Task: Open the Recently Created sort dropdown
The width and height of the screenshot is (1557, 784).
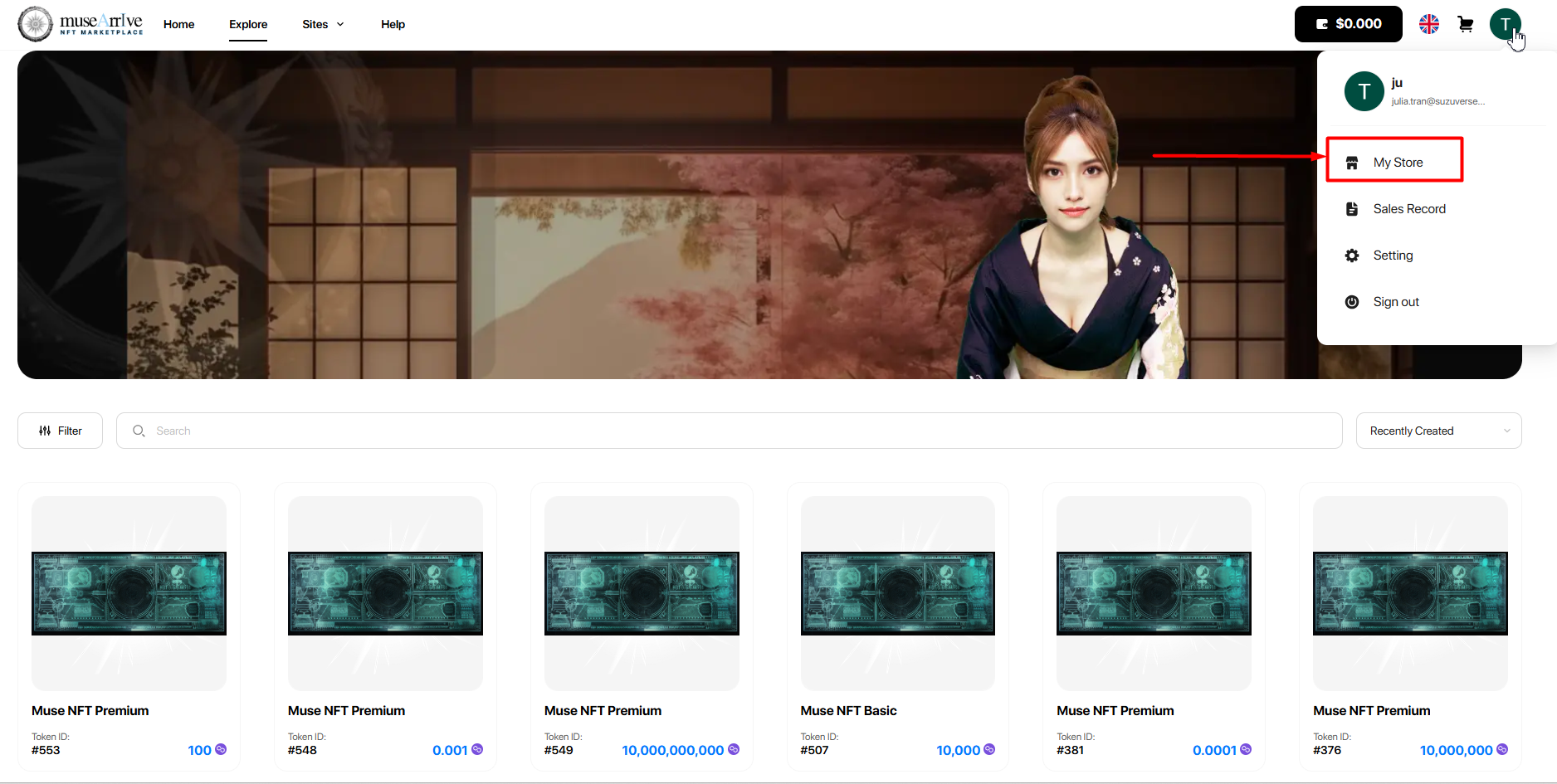Action: coord(1438,431)
